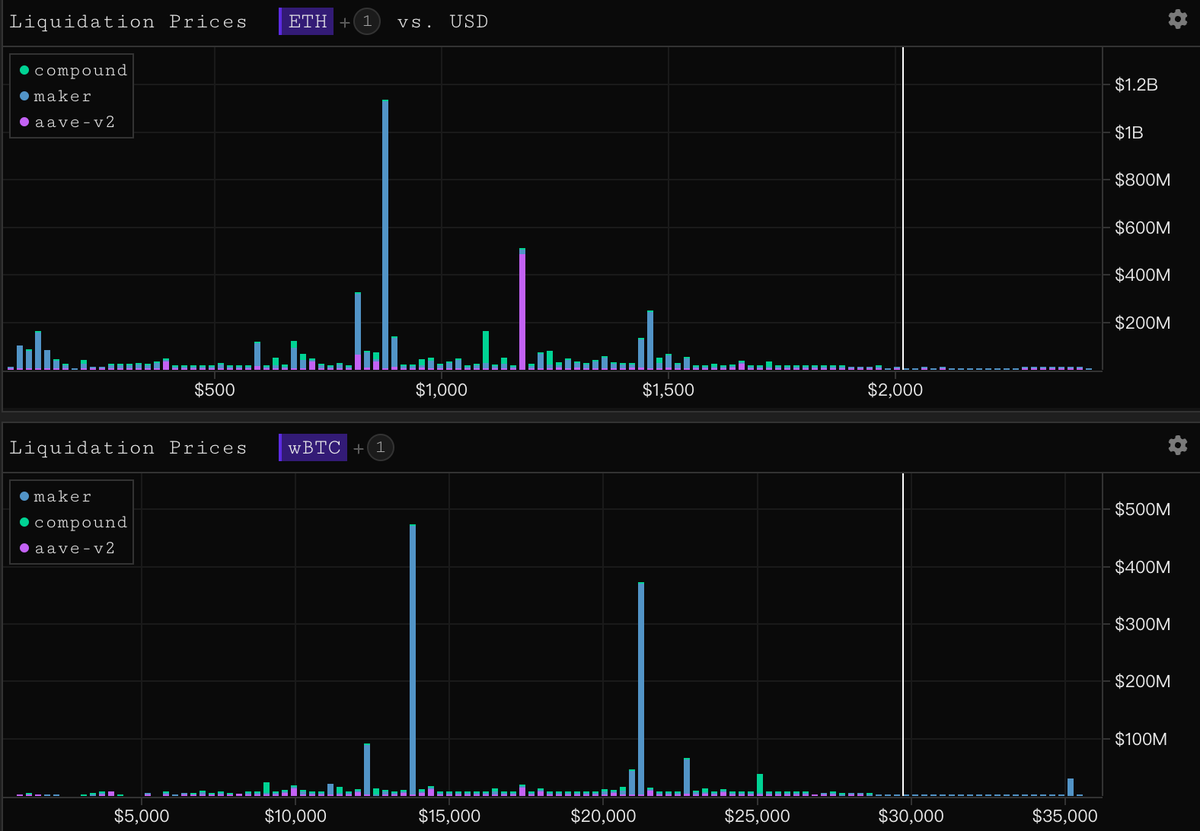Click the $100M y-axis label
The width and height of the screenshot is (1200, 831).
(1142, 740)
